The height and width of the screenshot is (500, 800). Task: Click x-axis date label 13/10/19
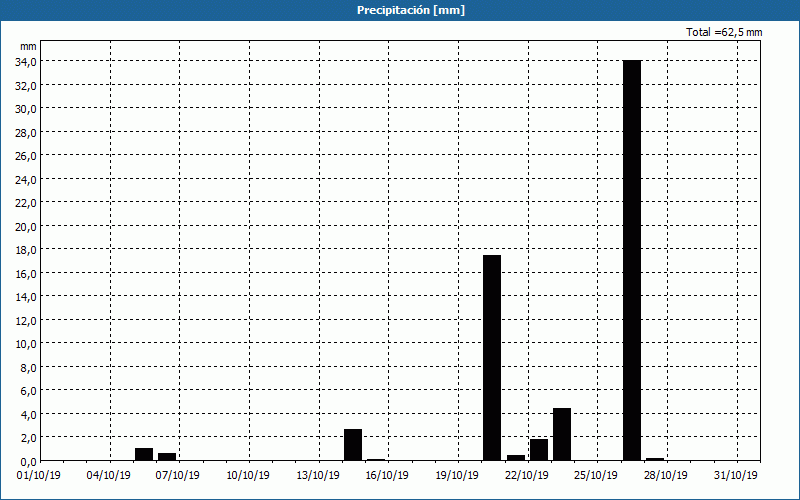click(x=317, y=476)
